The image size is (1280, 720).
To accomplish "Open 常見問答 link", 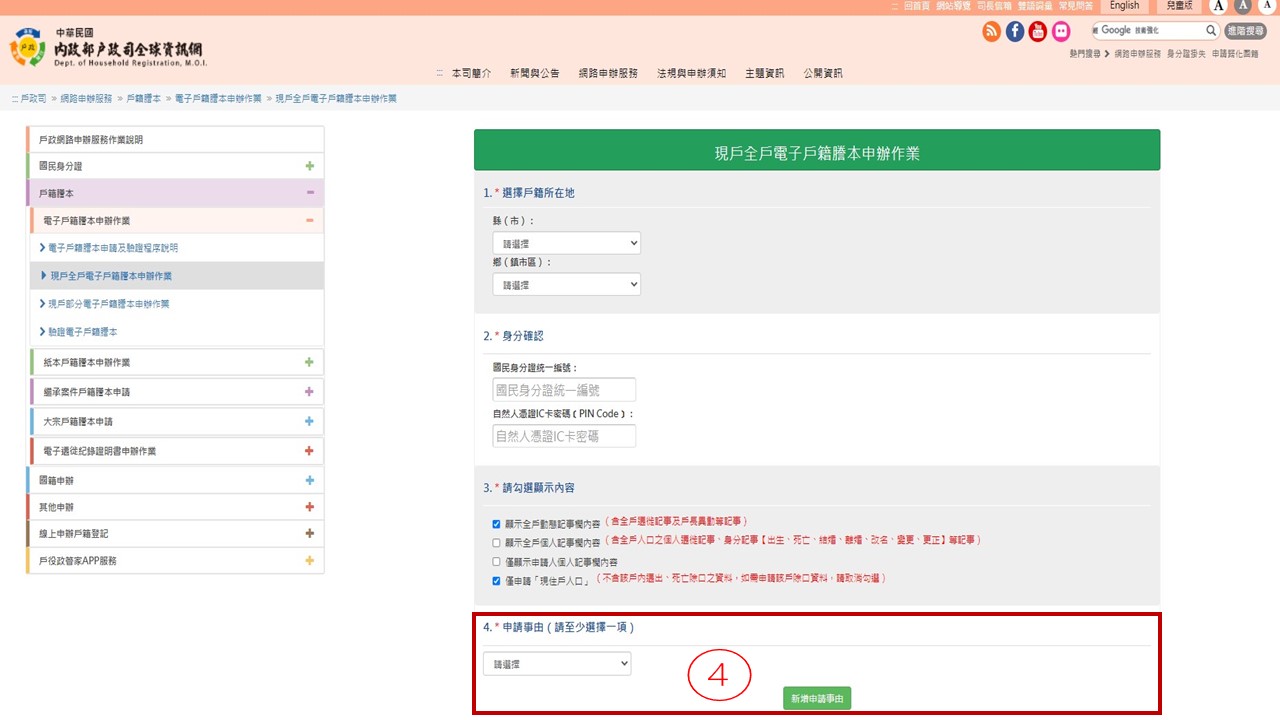I will click(1076, 6).
